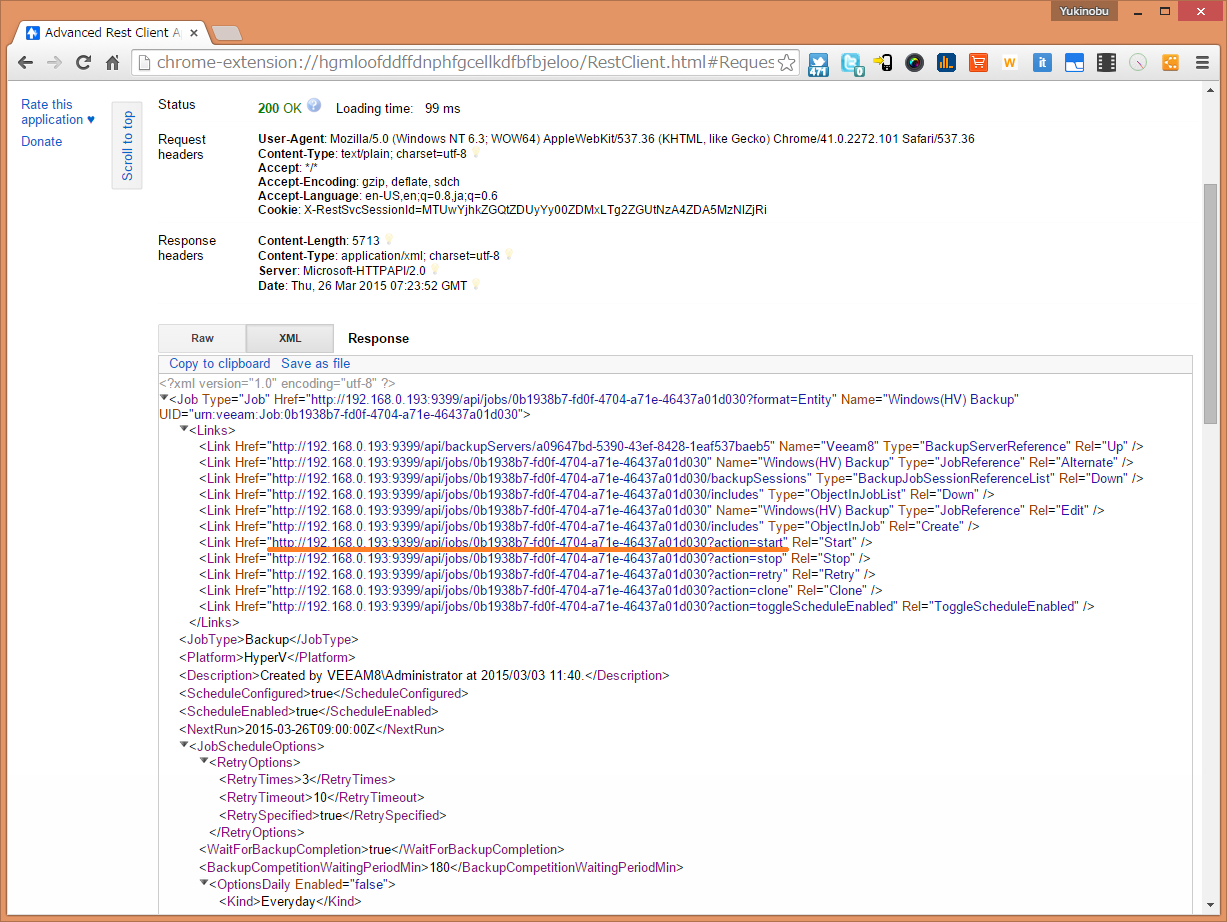This screenshot has width=1227, height=922.
Task: Click the action=start link URL
Action: point(529,542)
